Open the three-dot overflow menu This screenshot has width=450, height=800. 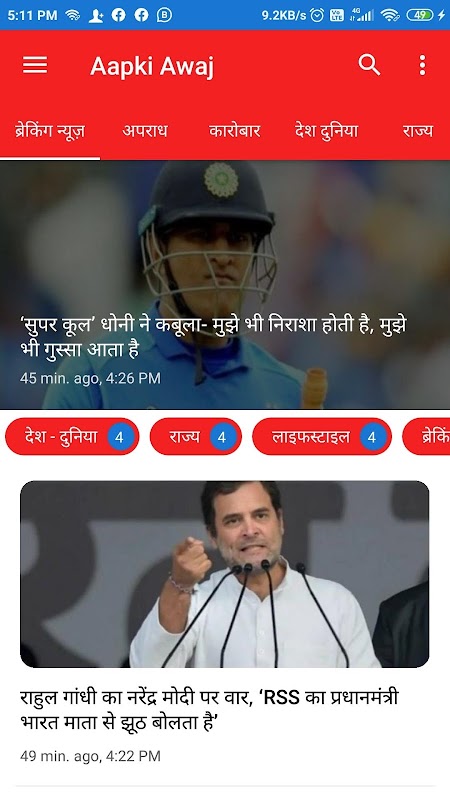(x=422, y=65)
